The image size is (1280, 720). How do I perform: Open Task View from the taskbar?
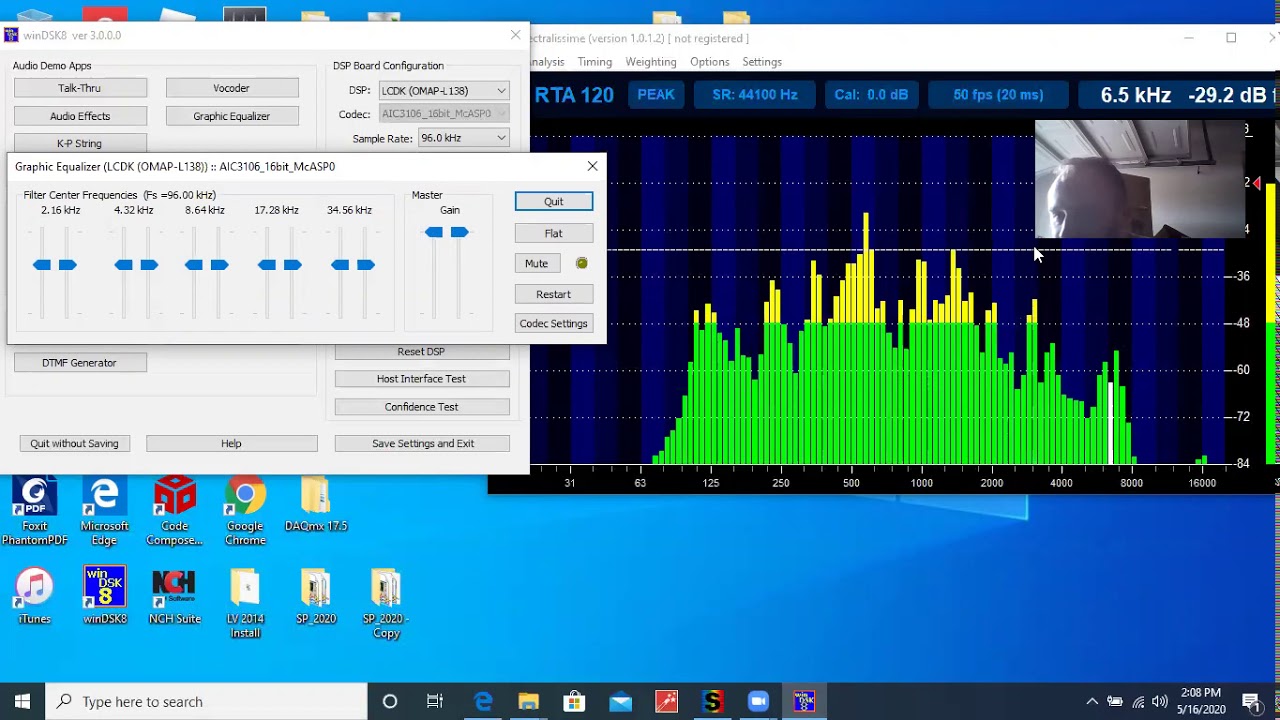click(x=435, y=701)
